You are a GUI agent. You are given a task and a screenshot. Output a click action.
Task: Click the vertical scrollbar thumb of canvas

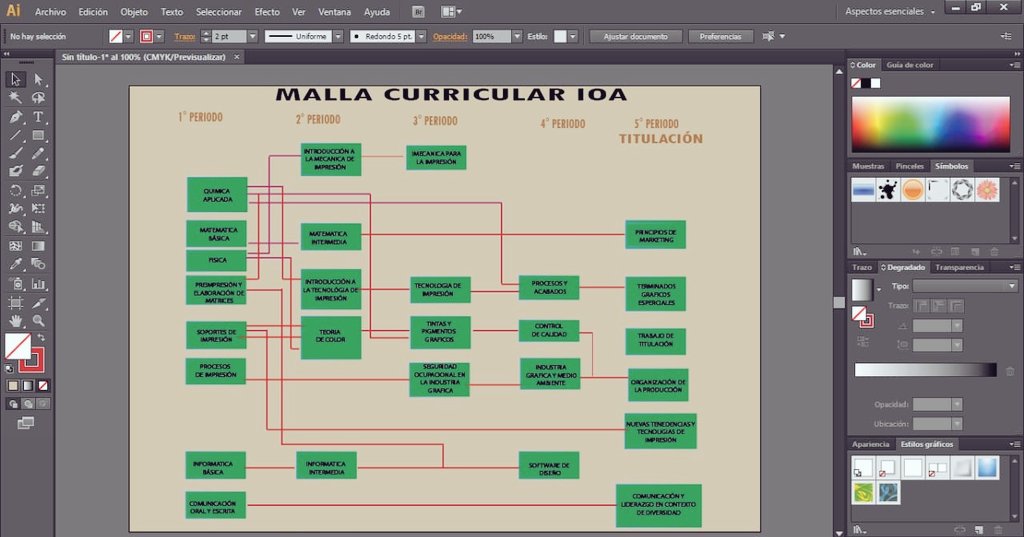(x=839, y=302)
